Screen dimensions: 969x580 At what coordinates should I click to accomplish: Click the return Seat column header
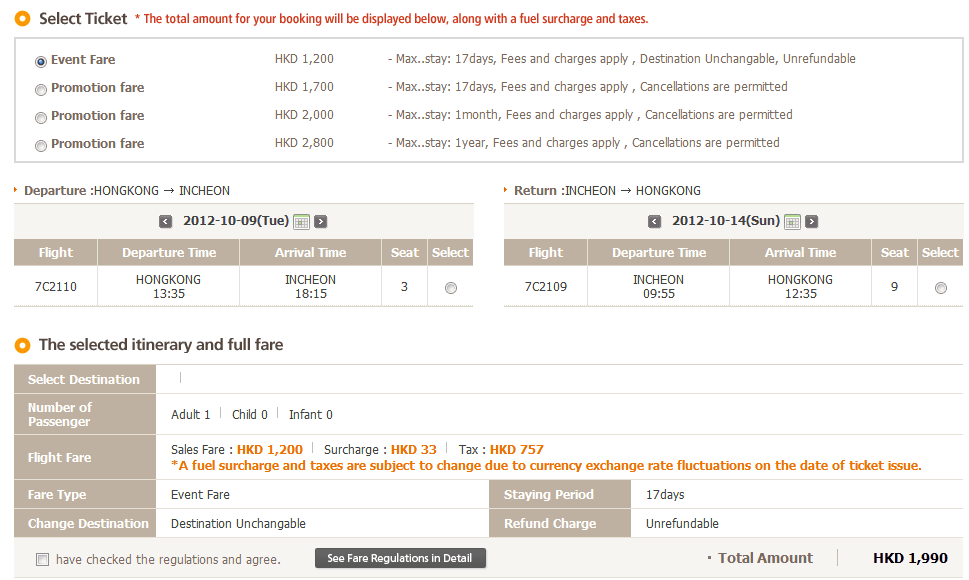[894, 253]
